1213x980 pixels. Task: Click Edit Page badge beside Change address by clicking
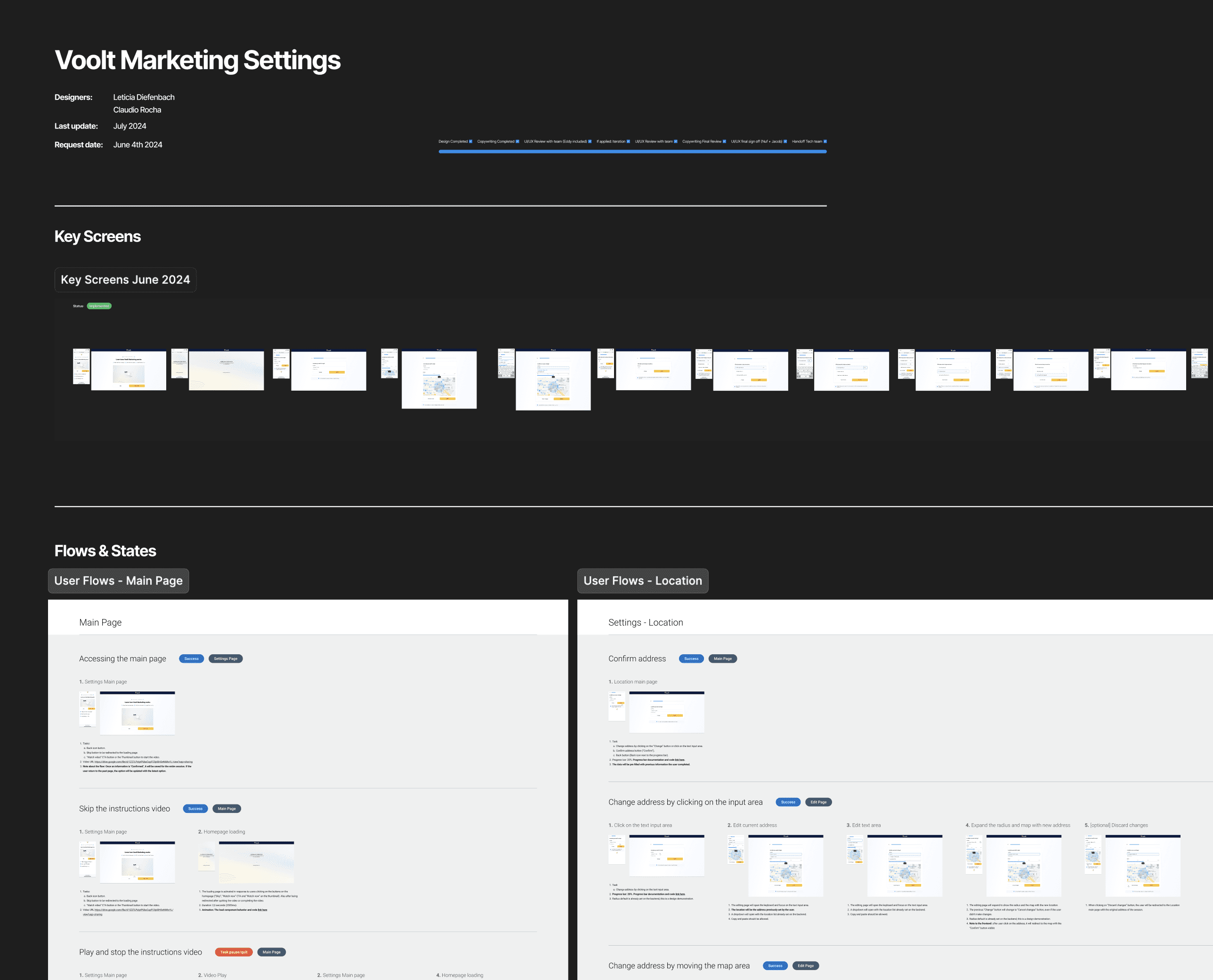point(818,802)
